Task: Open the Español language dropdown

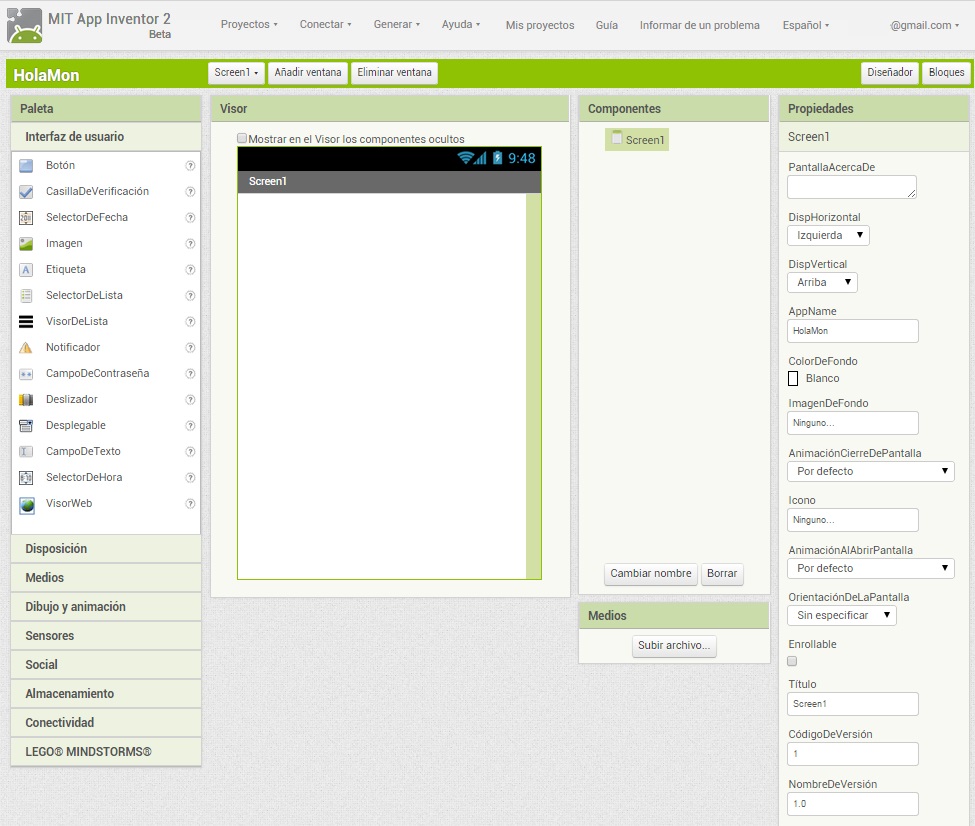Action: [x=805, y=25]
